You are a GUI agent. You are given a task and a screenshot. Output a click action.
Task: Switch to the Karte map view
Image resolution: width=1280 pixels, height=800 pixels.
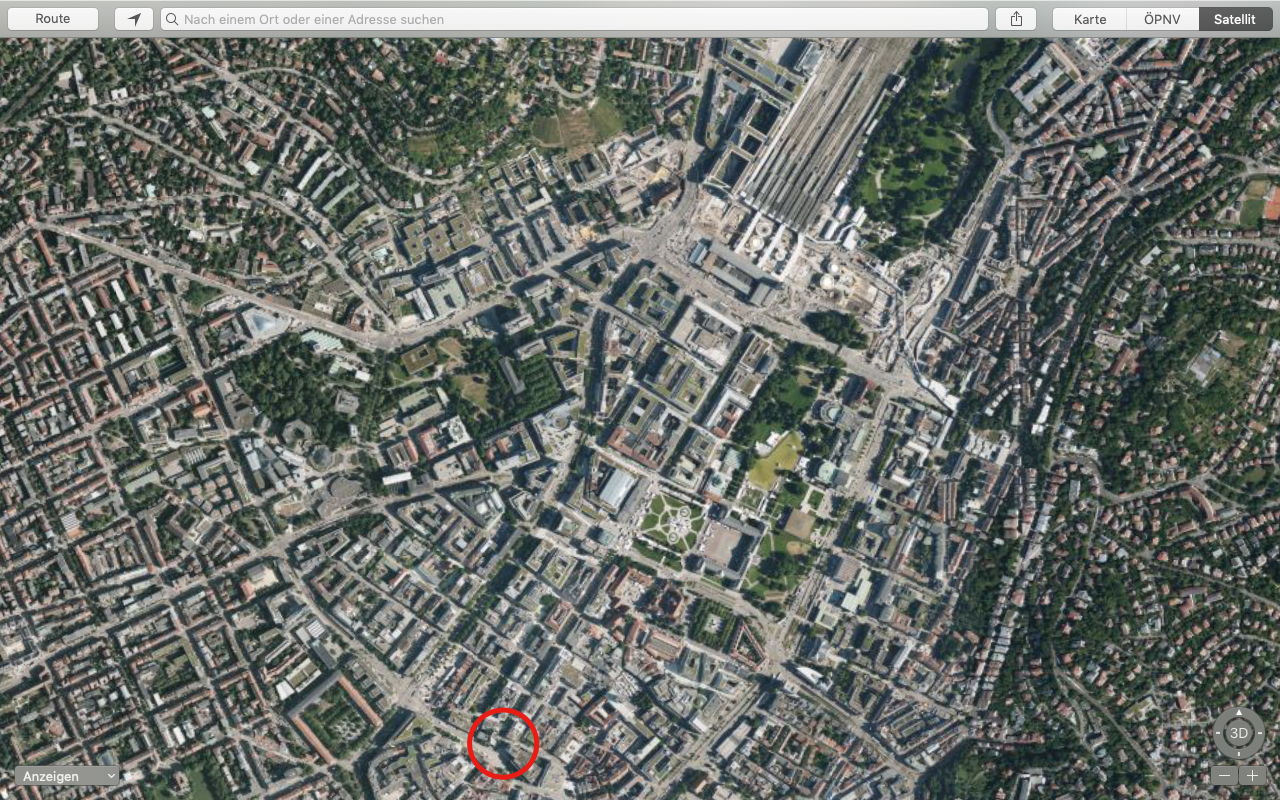tap(1090, 19)
